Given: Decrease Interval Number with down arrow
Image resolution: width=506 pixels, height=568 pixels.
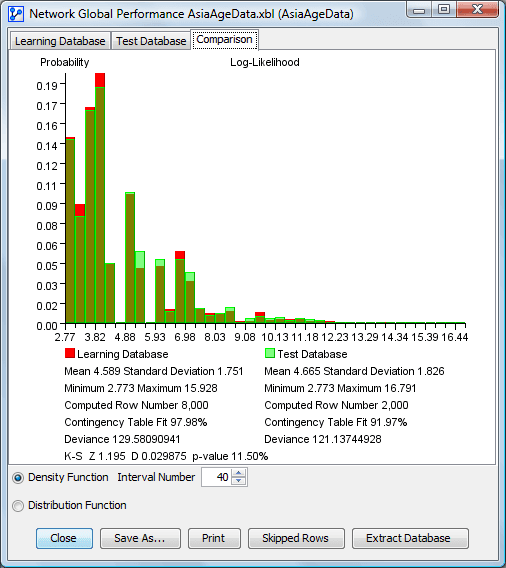Looking at the screenshot, I should click(238, 481).
